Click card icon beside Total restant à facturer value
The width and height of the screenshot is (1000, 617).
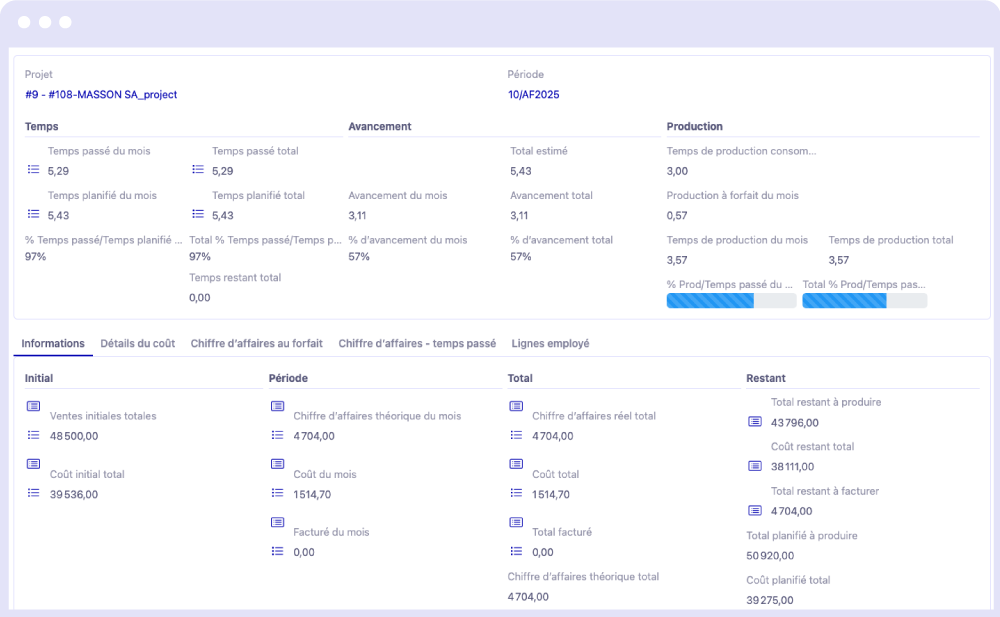[x=755, y=510]
